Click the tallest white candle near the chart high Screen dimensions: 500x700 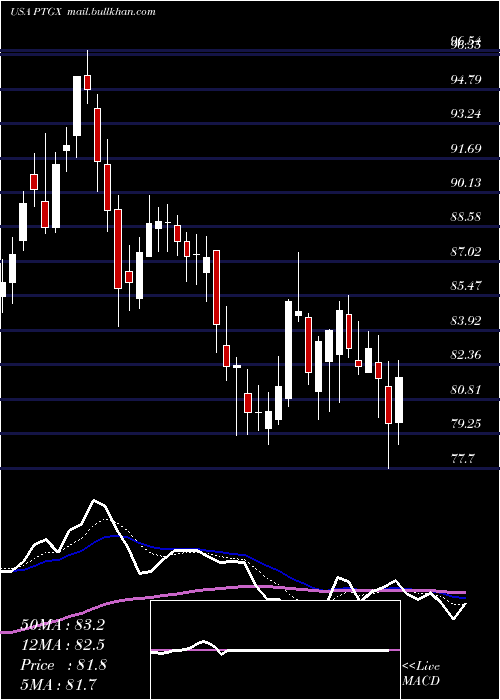77,106
